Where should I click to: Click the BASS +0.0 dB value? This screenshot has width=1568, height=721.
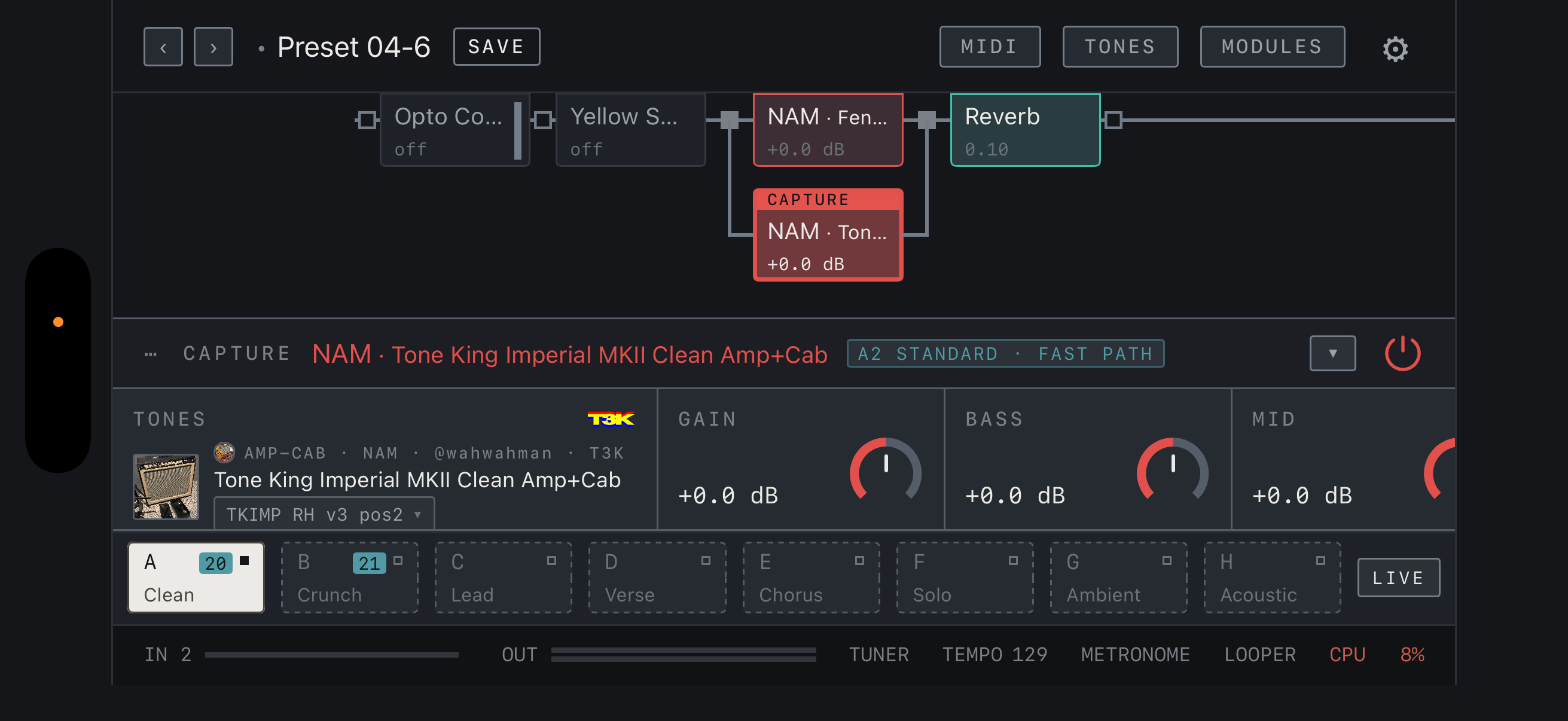pyautogui.click(x=1015, y=496)
